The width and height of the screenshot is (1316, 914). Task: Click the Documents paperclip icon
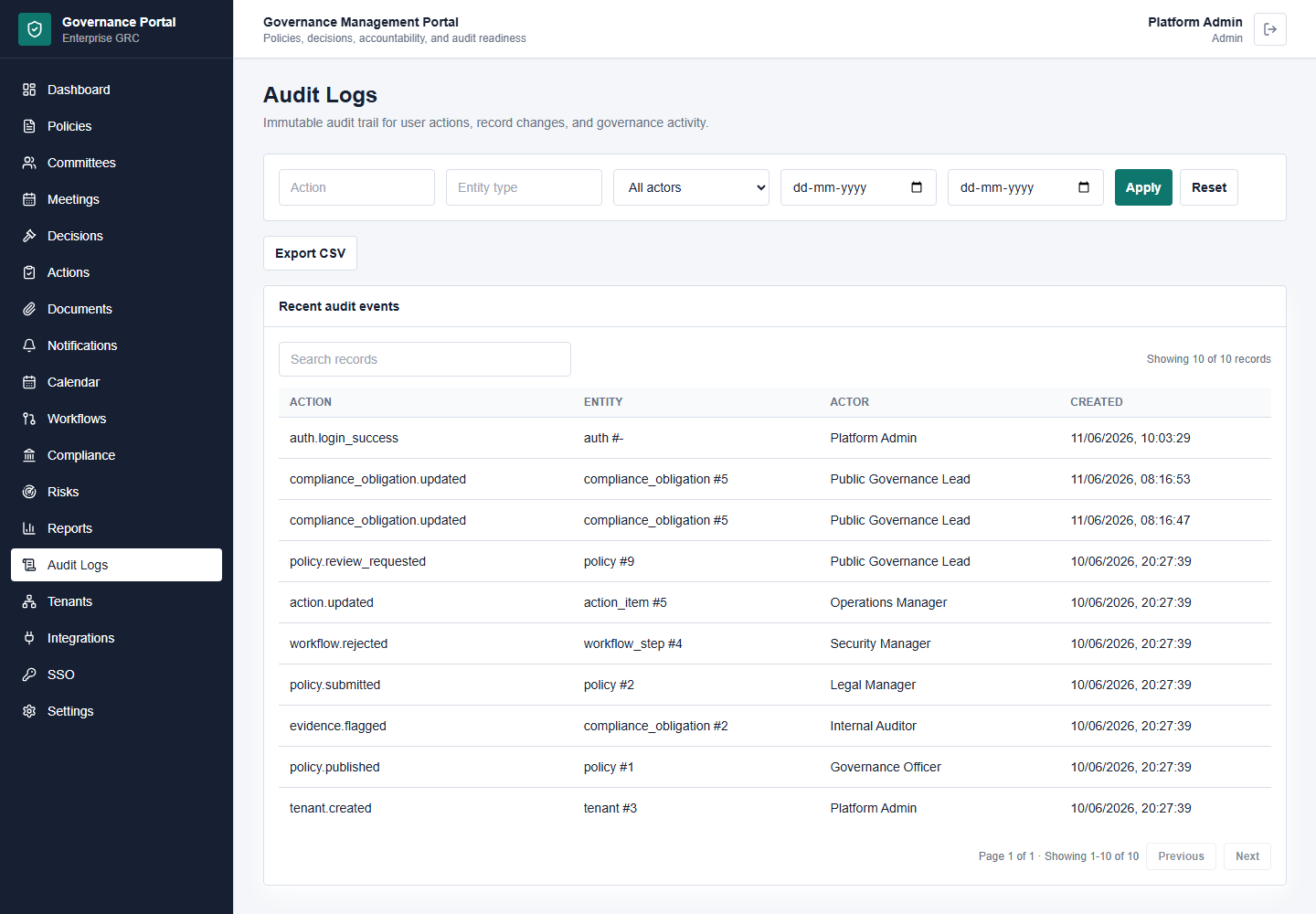[29, 309]
